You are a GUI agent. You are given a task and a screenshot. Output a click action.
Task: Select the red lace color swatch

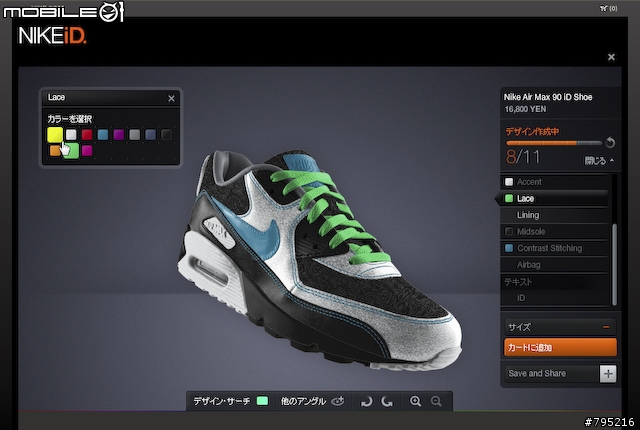click(x=87, y=135)
